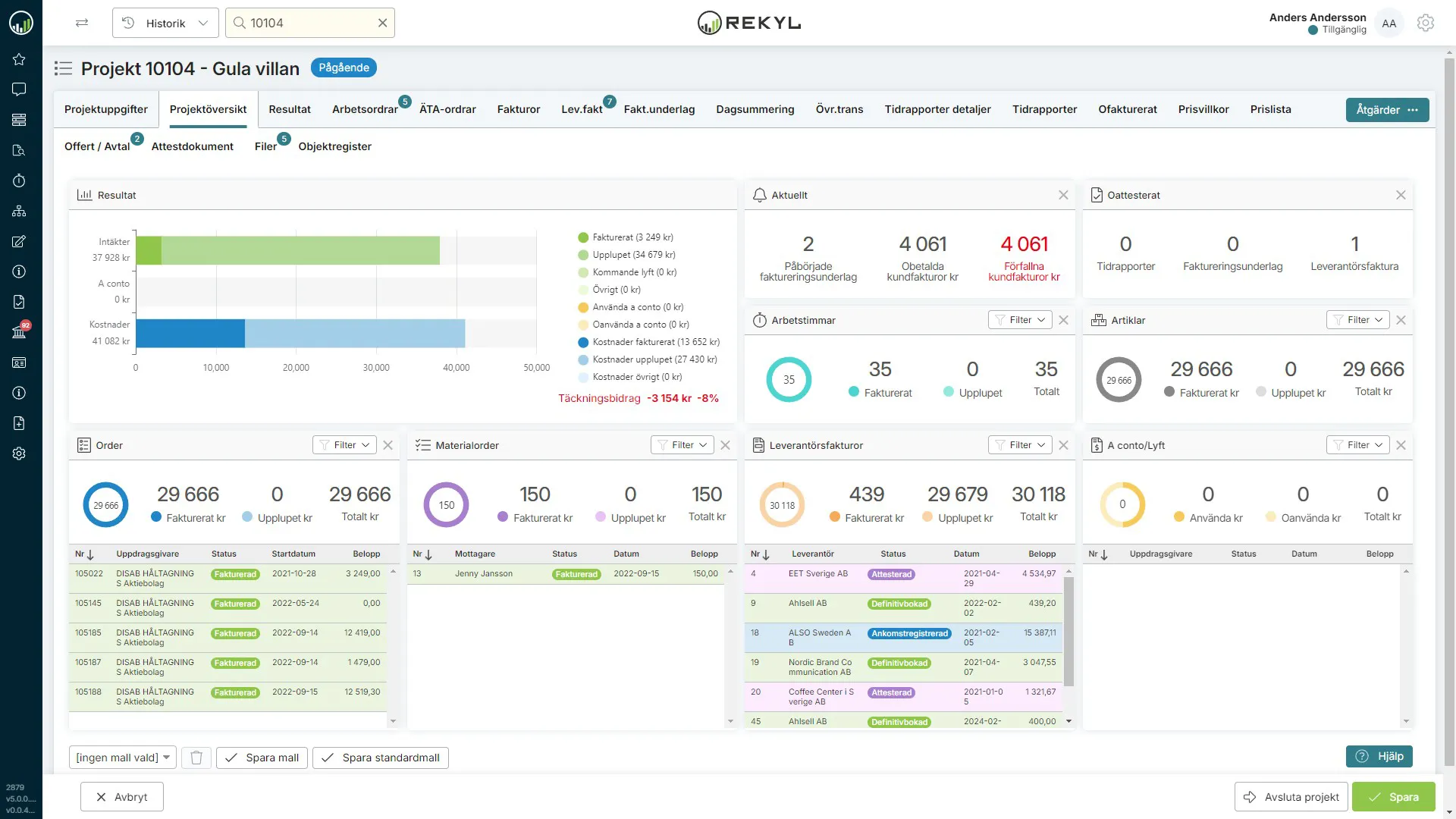Click the Rekyl logo icon in sidebar corner
Image resolution: width=1456 pixels, height=819 pixels.
point(20,23)
